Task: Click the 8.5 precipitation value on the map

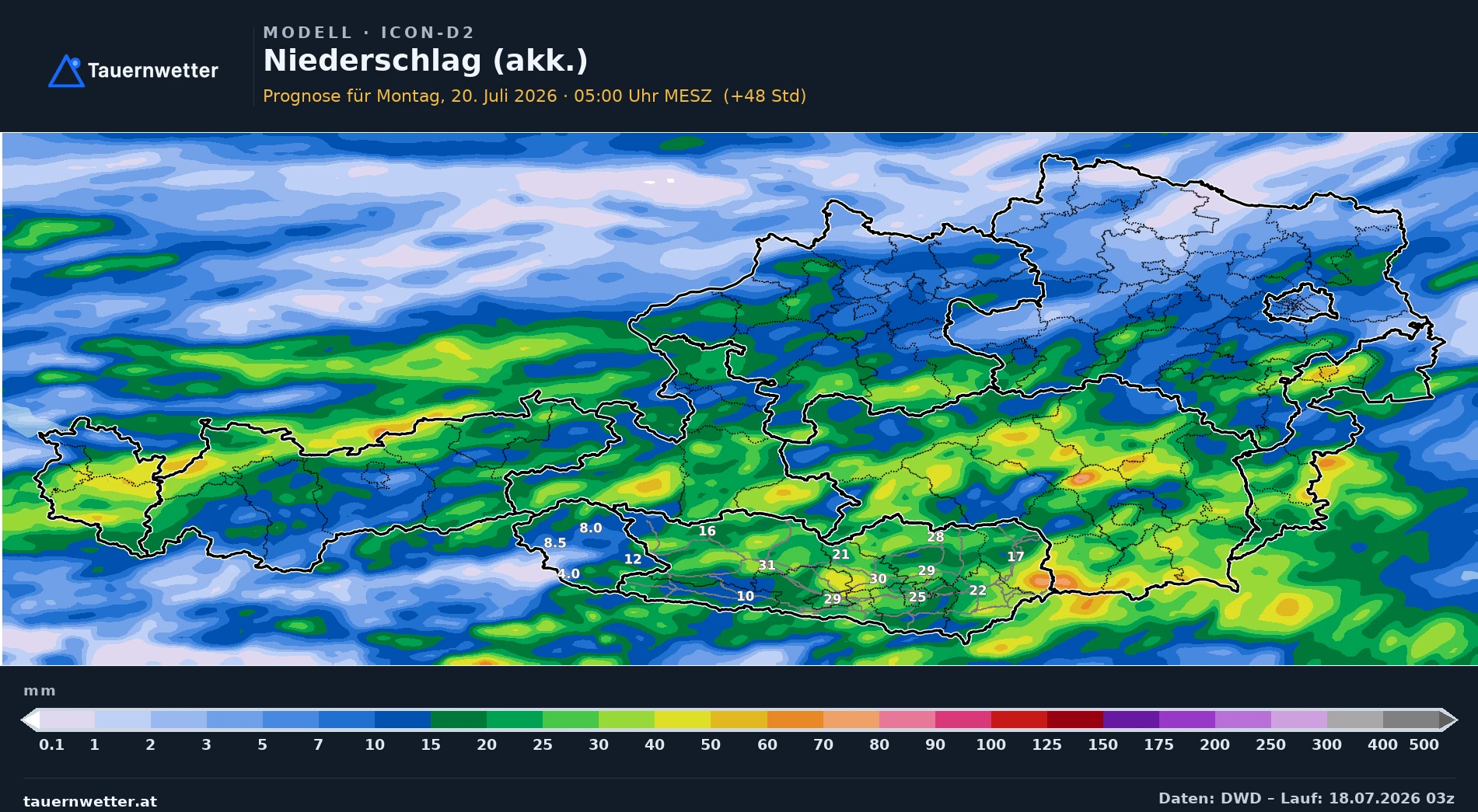Action: 555,542
